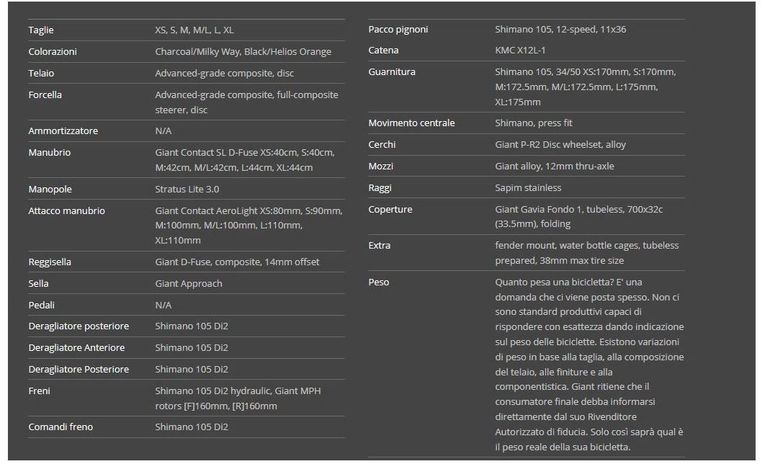Select 'Sapim stainless' spokes value
Screen dimensions: 770x467
[528, 188]
